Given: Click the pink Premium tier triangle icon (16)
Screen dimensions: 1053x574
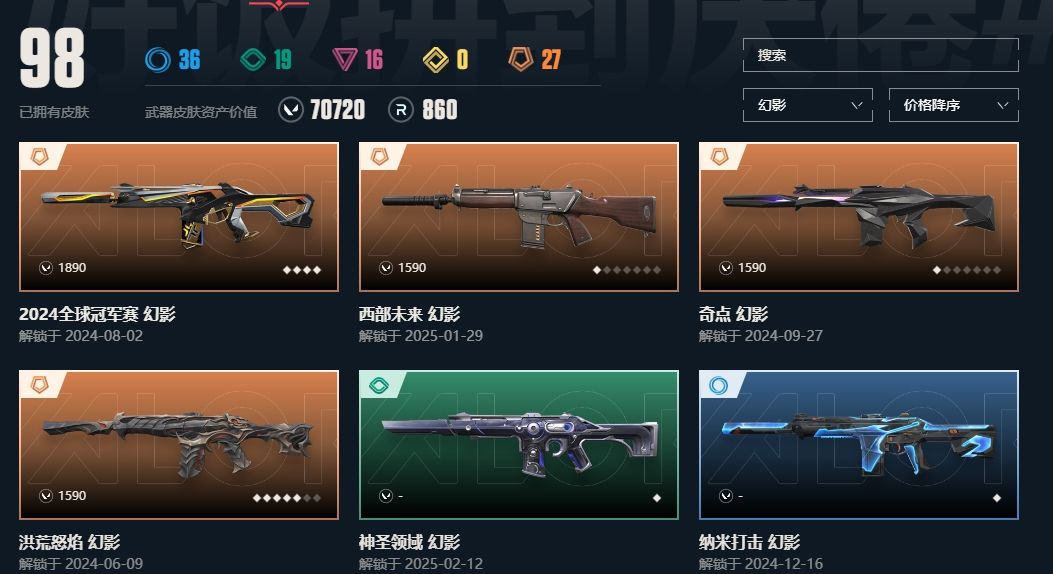Looking at the screenshot, I should point(345,60).
